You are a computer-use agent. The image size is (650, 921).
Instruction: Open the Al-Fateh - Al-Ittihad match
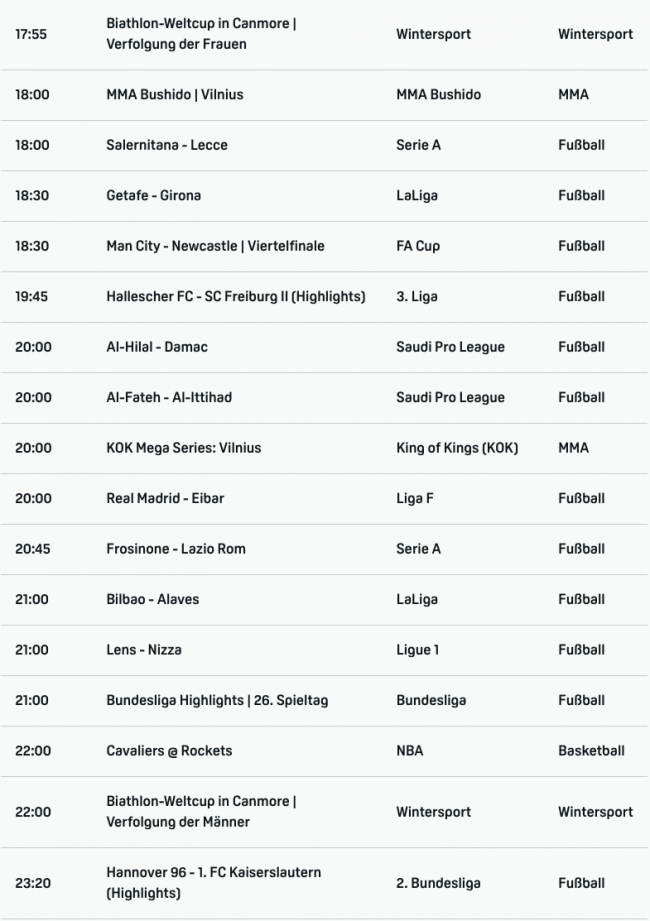coord(169,398)
